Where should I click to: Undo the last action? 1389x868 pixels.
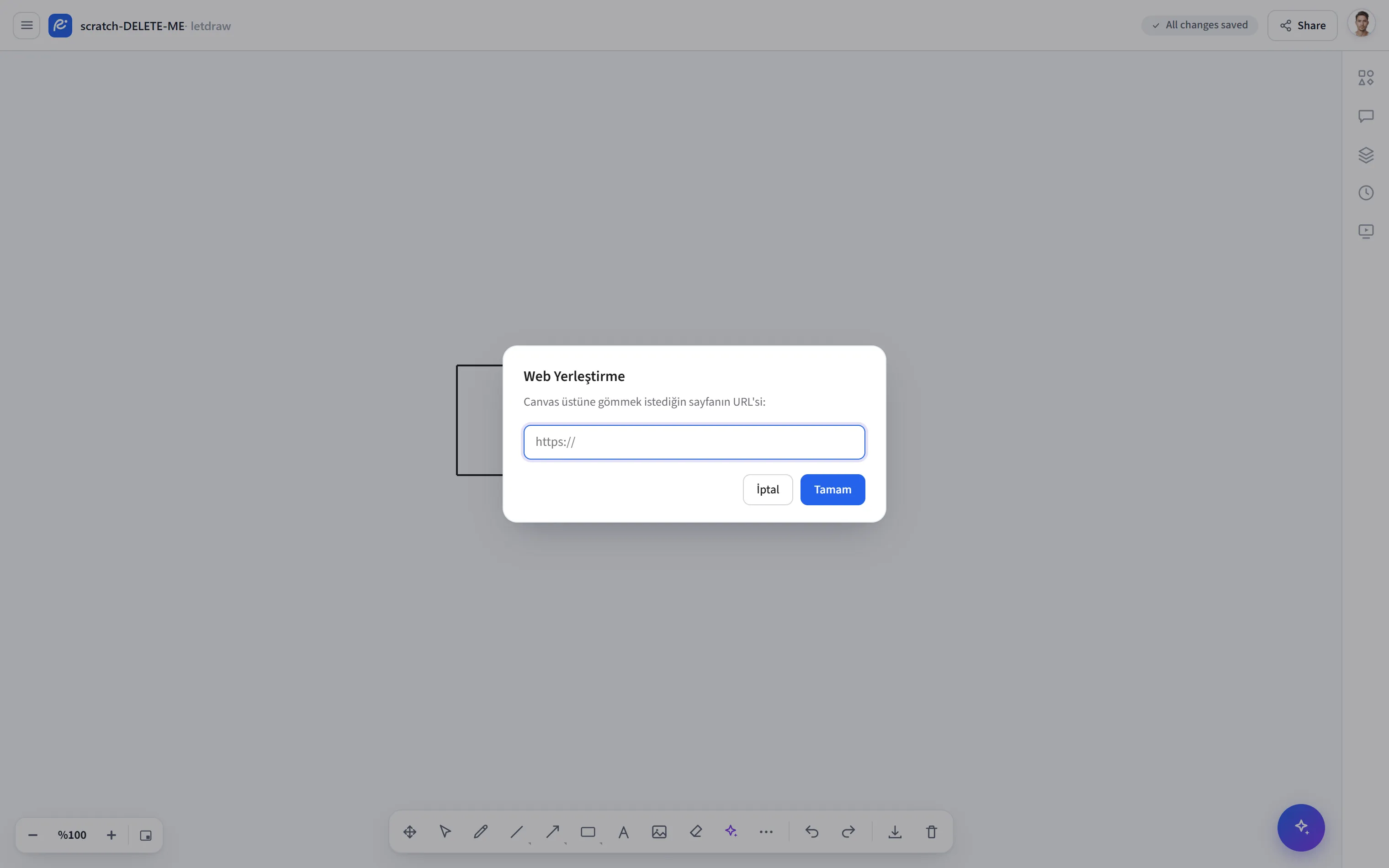point(811,832)
